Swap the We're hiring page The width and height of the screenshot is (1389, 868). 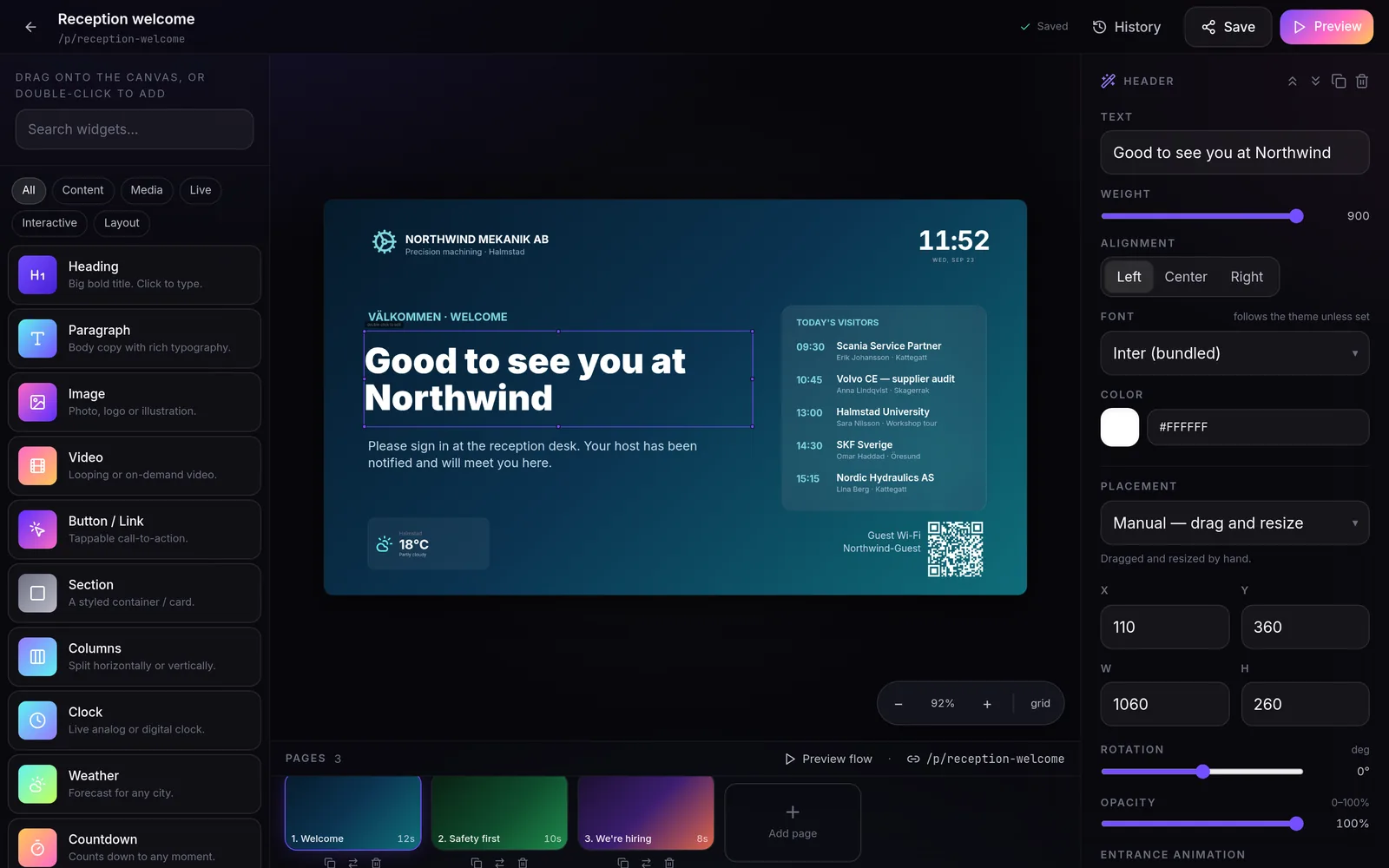pos(646,862)
